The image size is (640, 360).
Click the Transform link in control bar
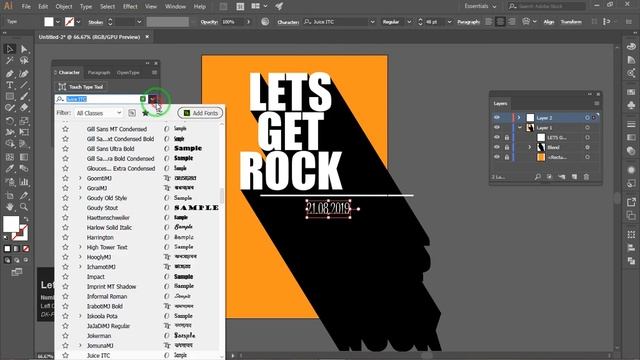[x=571, y=22]
